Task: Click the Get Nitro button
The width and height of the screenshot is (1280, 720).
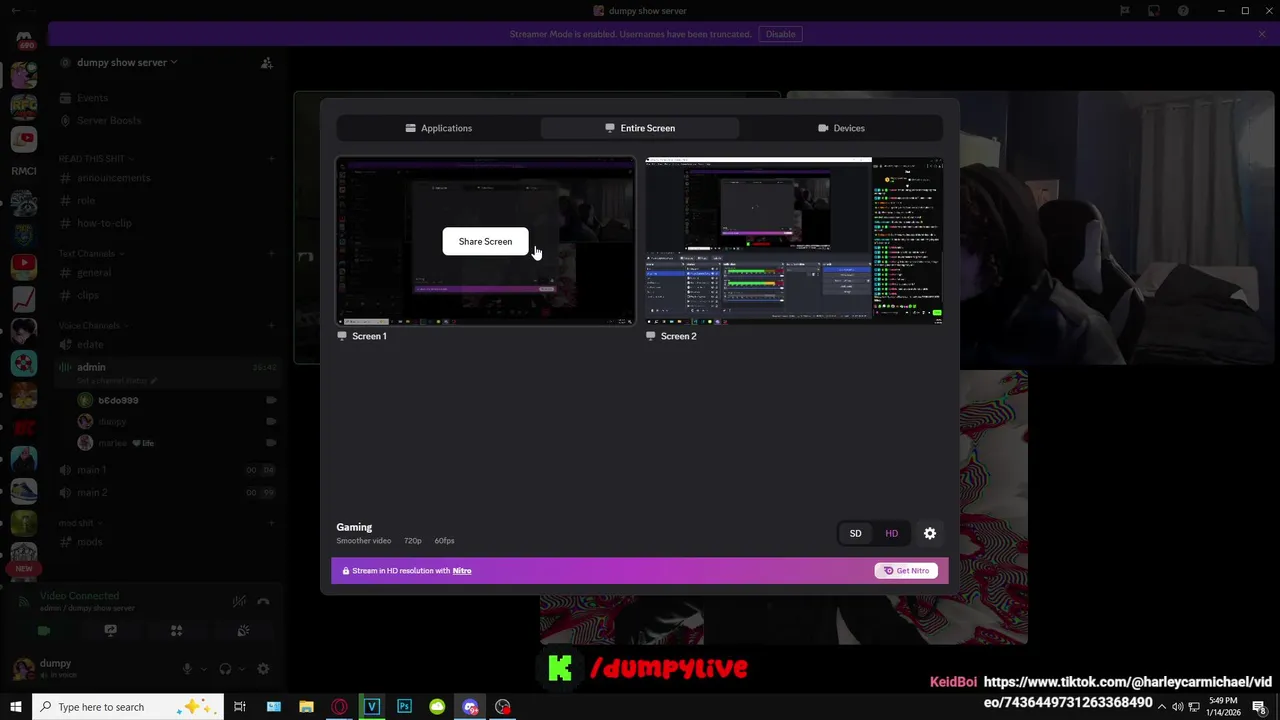Action: coord(906,571)
